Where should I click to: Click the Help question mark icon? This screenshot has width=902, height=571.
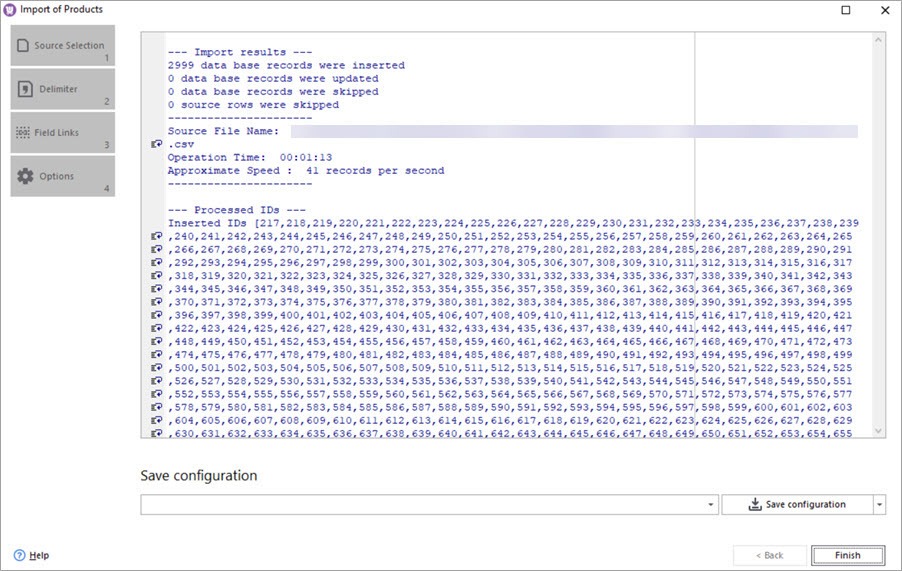[x=19, y=555]
